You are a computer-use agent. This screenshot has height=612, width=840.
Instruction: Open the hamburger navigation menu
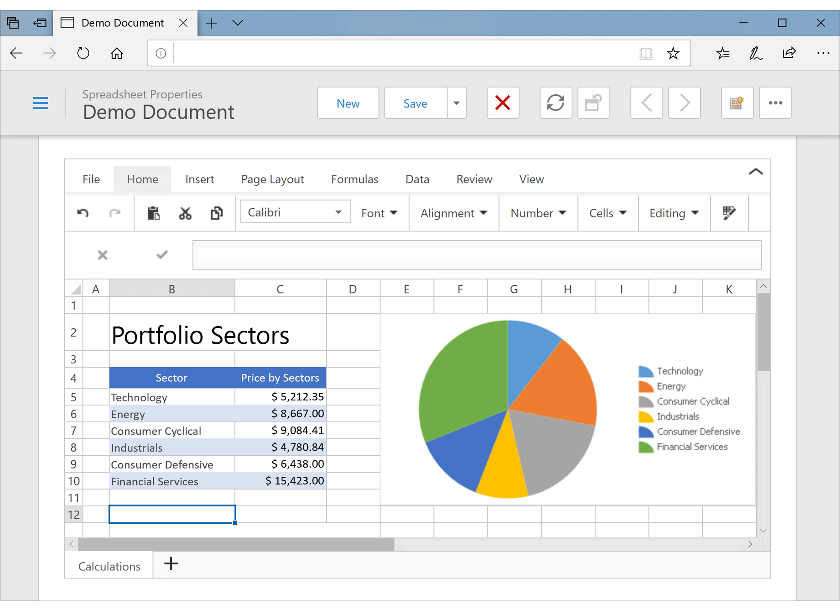(40, 102)
